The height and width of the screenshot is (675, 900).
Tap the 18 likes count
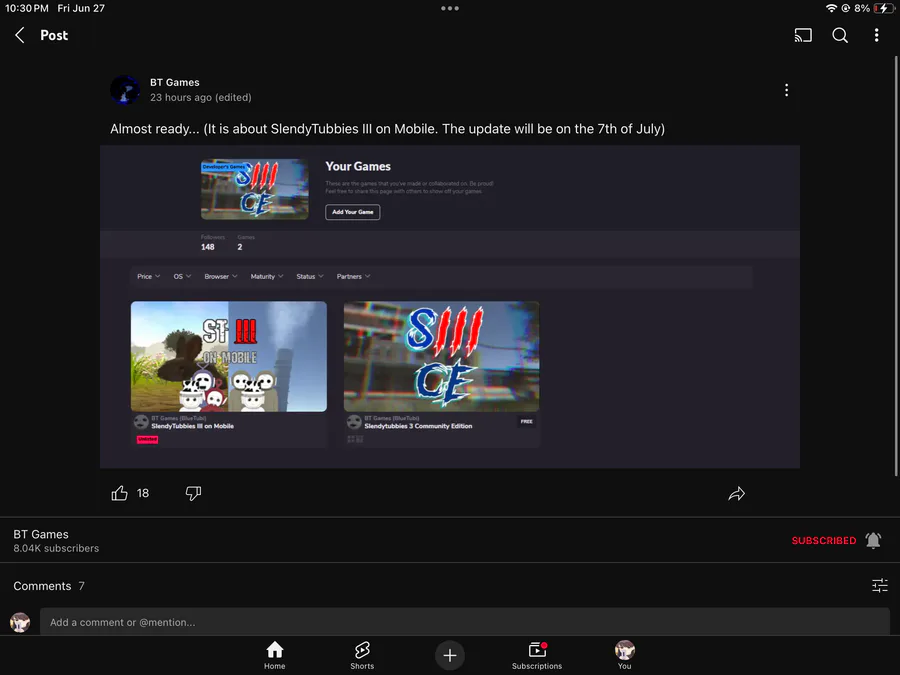(143, 494)
